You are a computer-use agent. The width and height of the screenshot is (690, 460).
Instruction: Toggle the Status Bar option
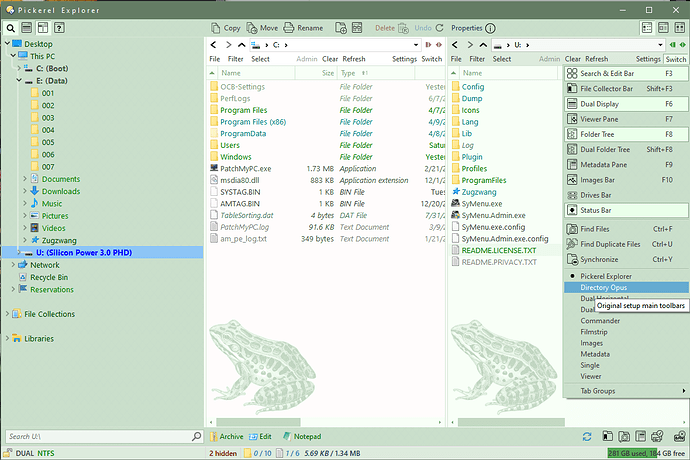pos(626,210)
